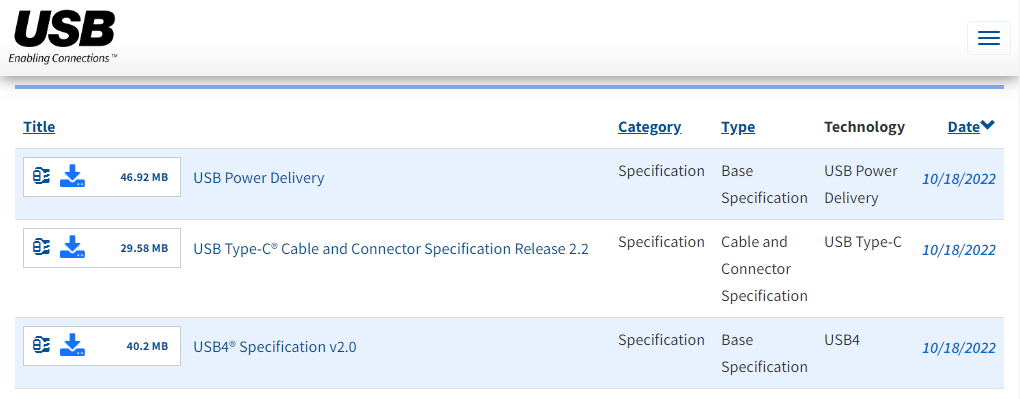Download the USB Type-C Cable specification
The image size is (1020, 399).
73,247
